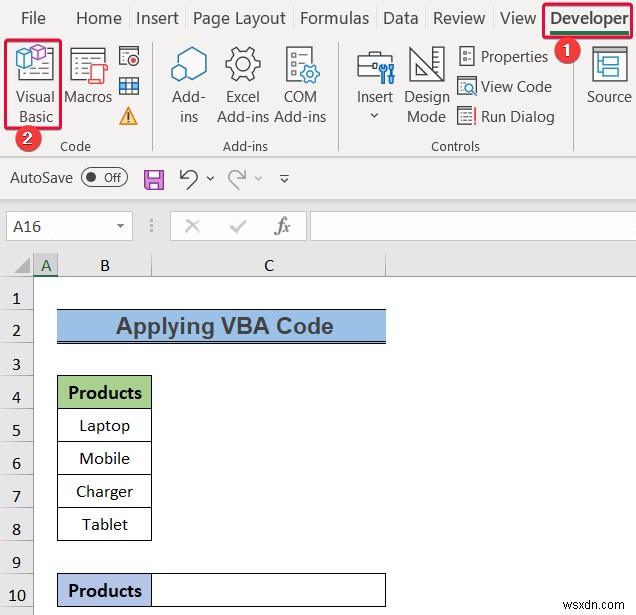Open the Macros dialog
636x615 pixels.
point(88,75)
